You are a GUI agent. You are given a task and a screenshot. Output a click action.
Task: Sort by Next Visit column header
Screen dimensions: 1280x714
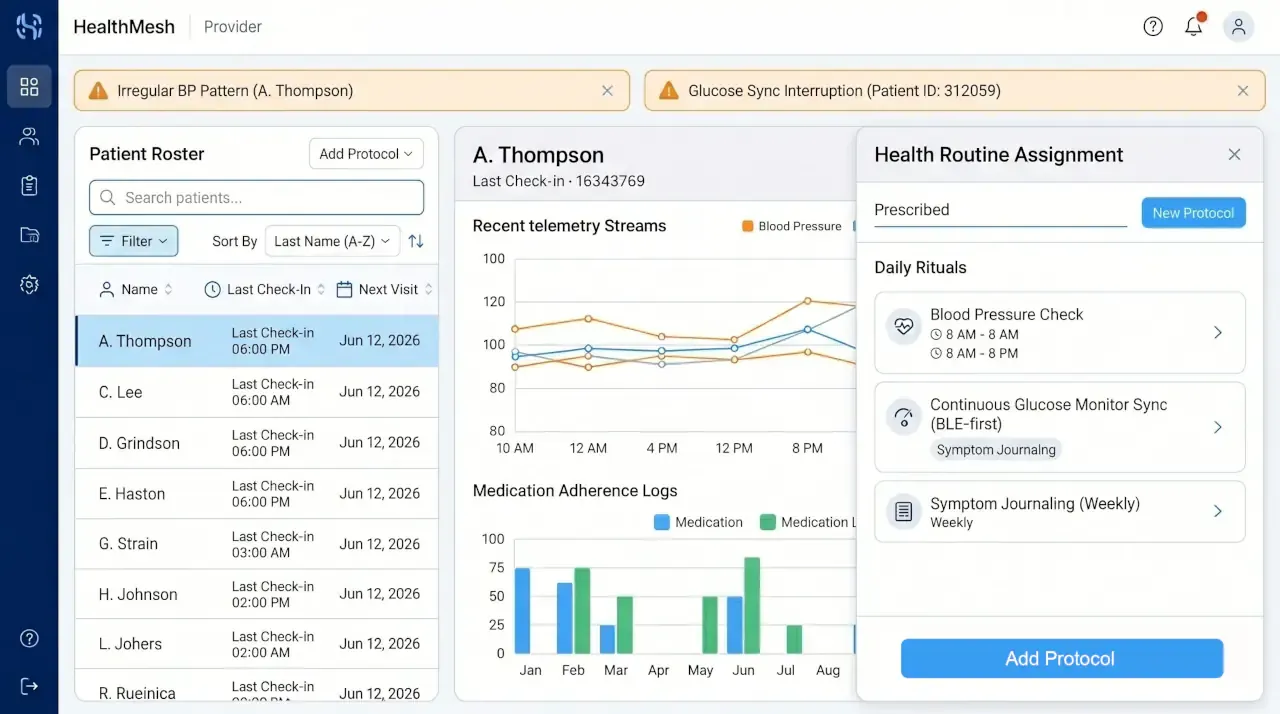[x=384, y=289]
